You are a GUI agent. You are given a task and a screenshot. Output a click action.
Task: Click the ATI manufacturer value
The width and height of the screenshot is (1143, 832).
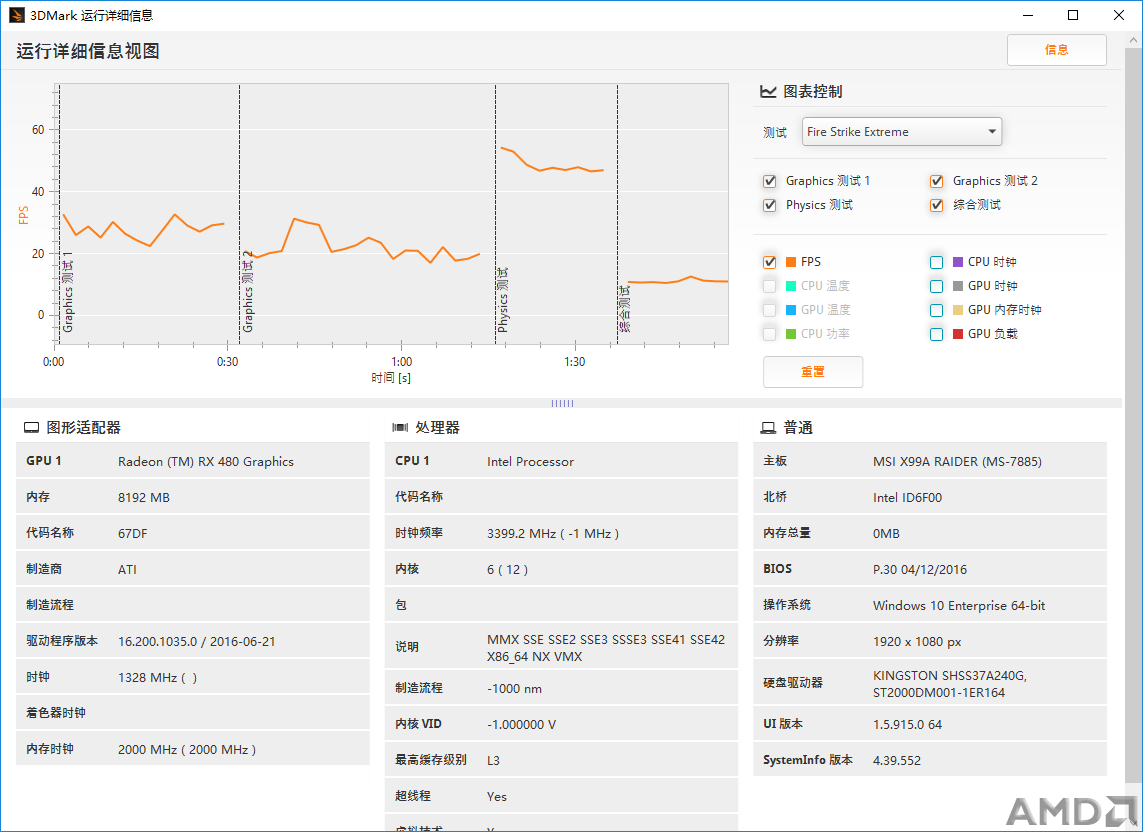(x=128, y=569)
